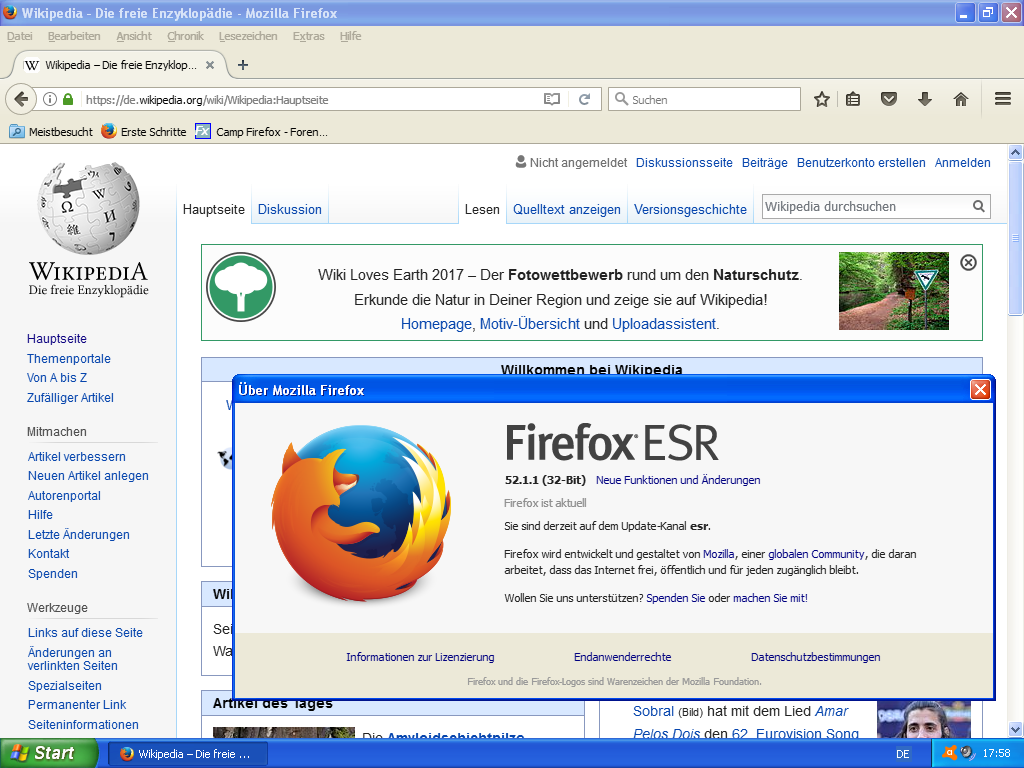Open the Hilfe menu in menu bar
Image resolution: width=1024 pixels, height=768 pixels.
click(350, 36)
